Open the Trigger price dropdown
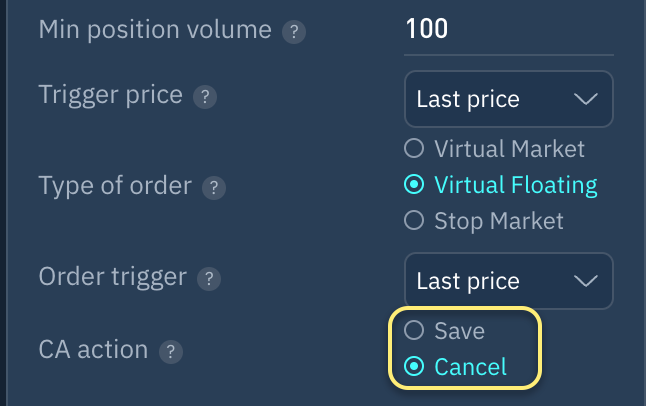Screen dimensions: 646x406 click(x=508, y=99)
